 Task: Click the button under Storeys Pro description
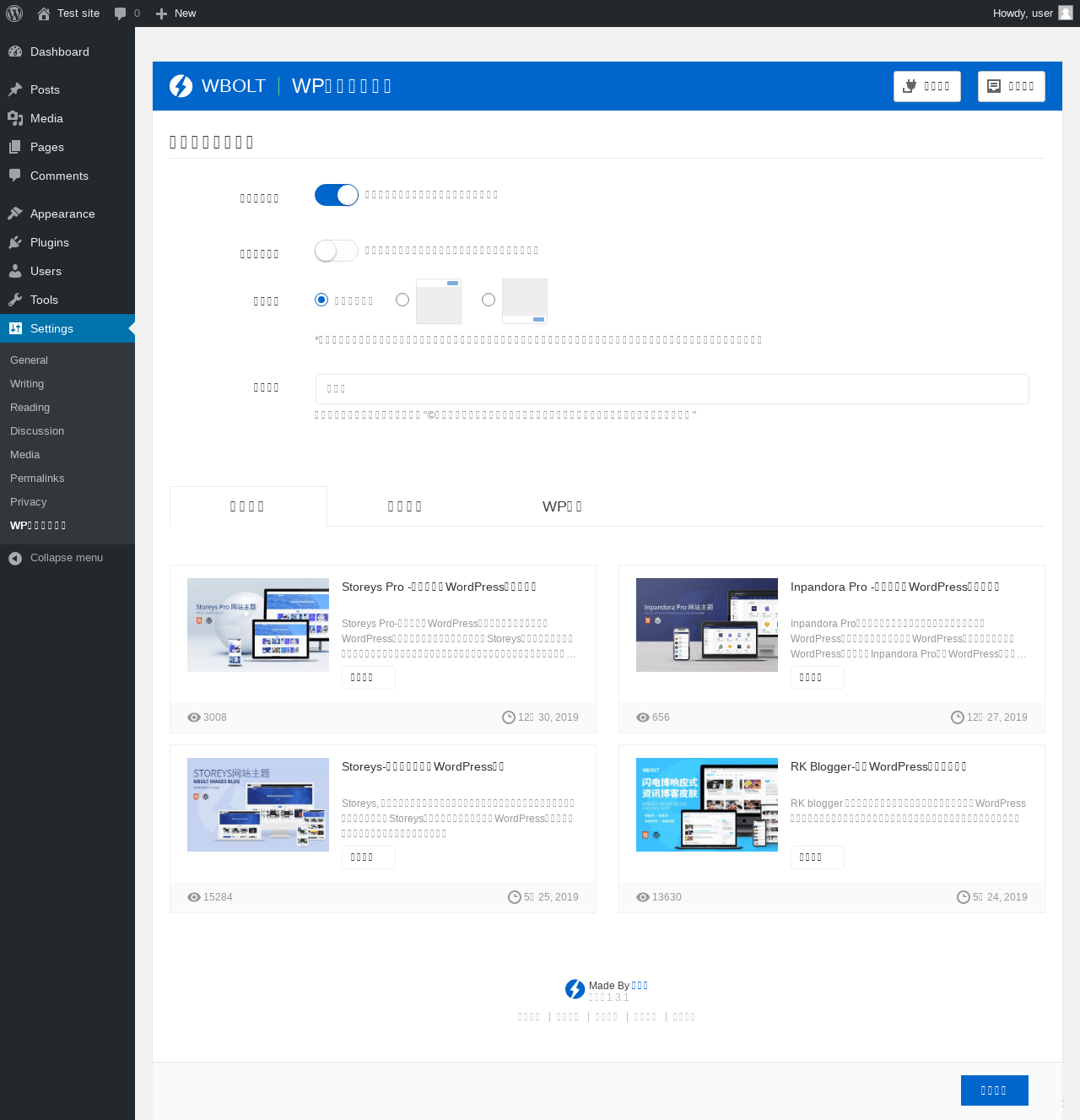point(369,678)
